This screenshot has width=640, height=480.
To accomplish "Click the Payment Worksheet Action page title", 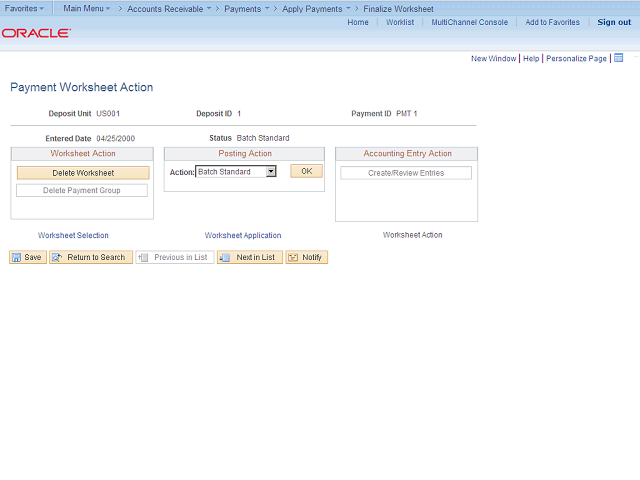I will click(82, 87).
